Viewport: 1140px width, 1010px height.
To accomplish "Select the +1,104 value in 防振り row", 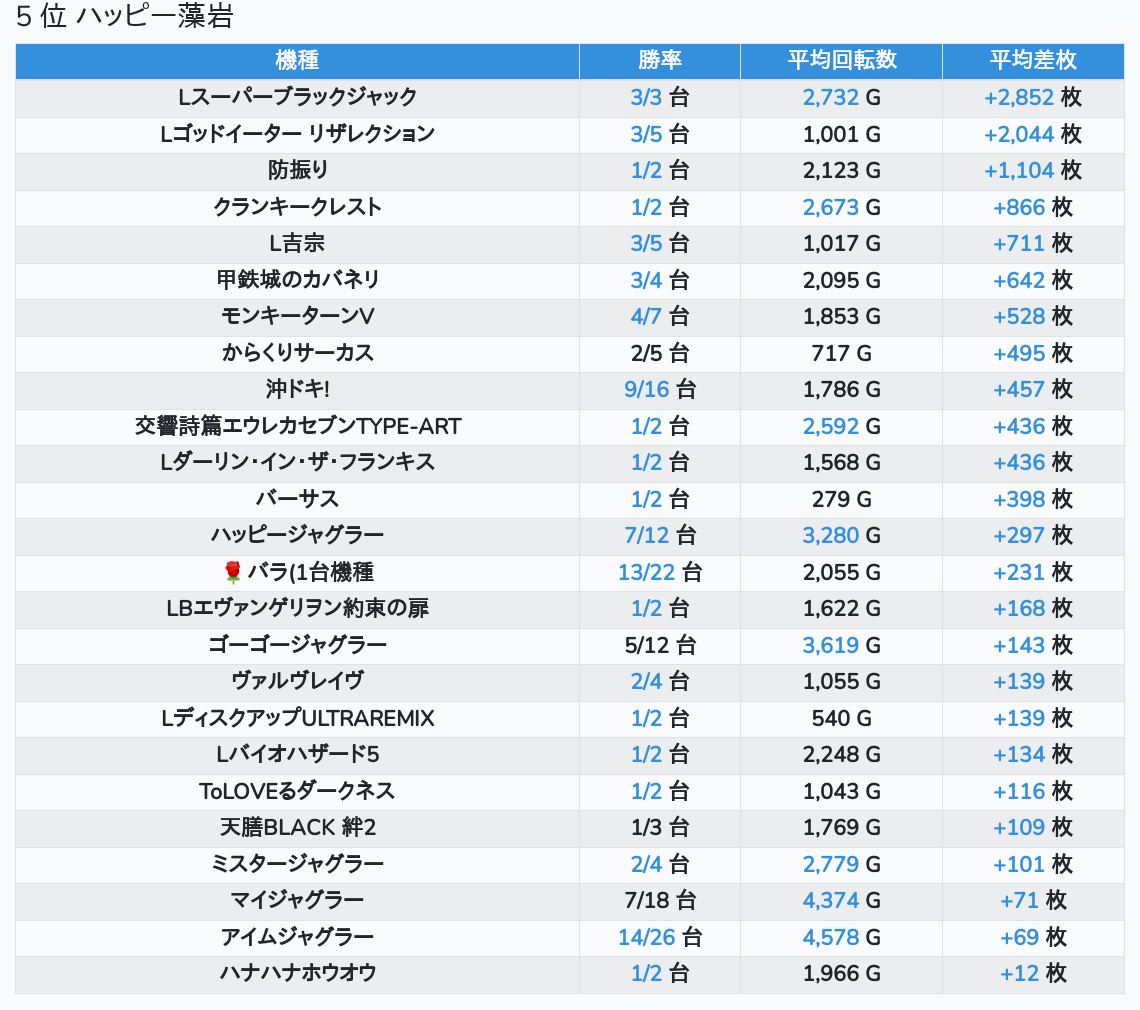I will click(1018, 170).
